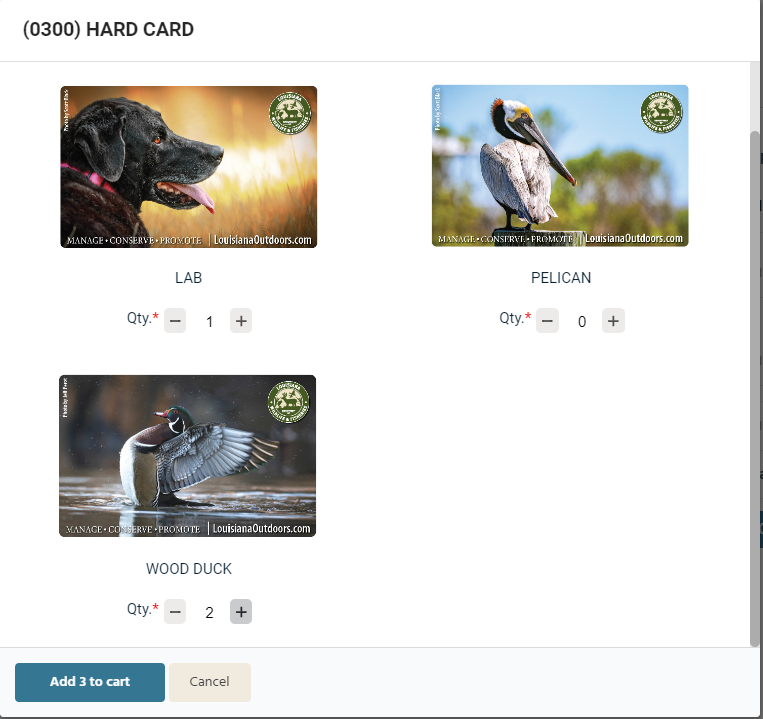Decrease the LAB card quantity
This screenshot has width=763, height=719.
[175, 321]
